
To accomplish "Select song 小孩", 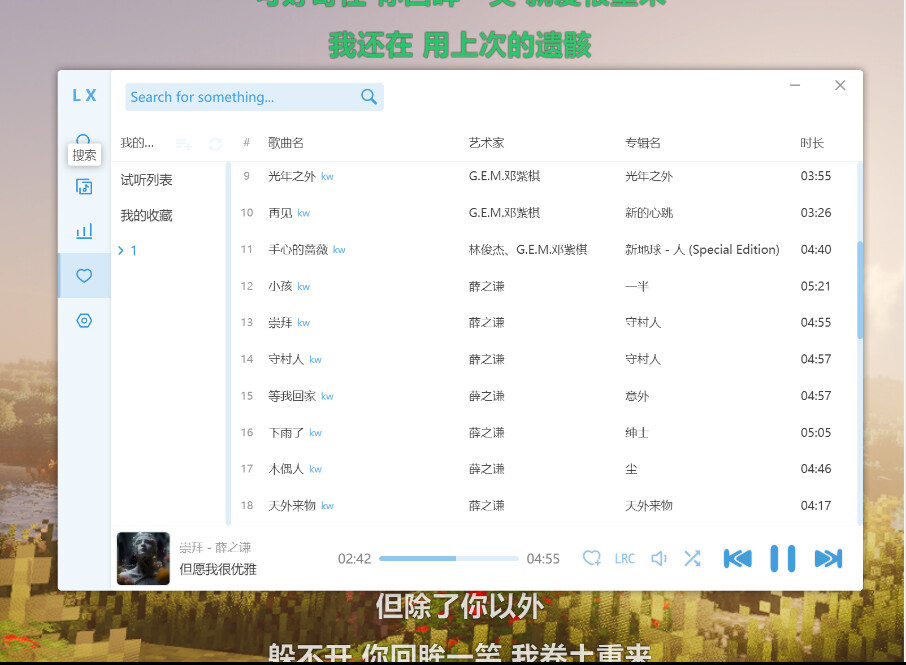I will click(280, 286).
